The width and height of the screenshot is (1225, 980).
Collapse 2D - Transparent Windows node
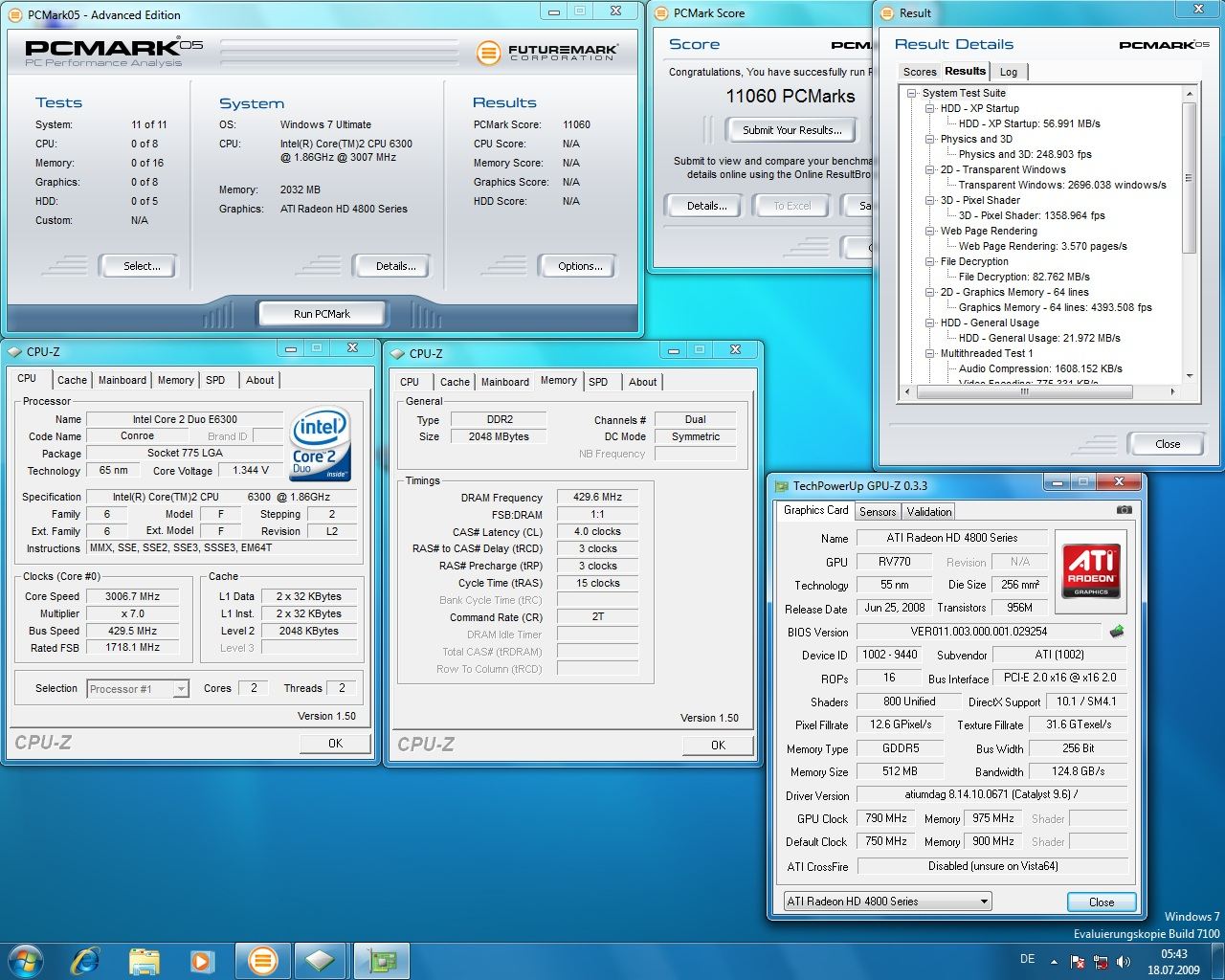coord(930,169)
